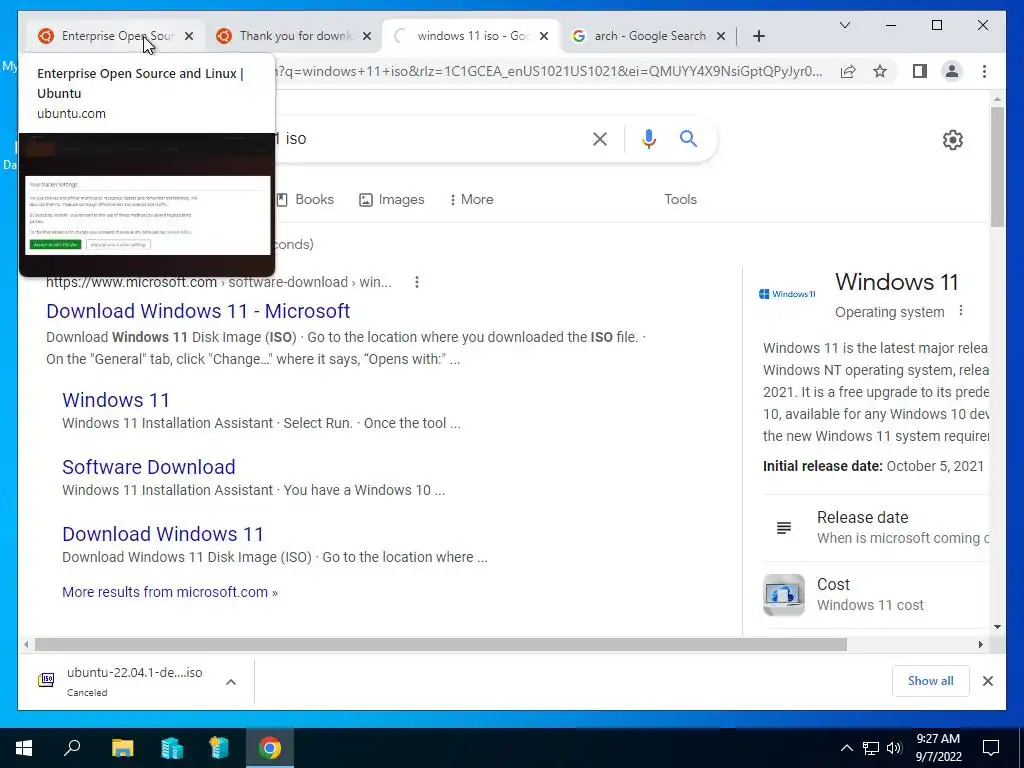
Task: Open the Software Download sublink
Action: tap(149, 467)
